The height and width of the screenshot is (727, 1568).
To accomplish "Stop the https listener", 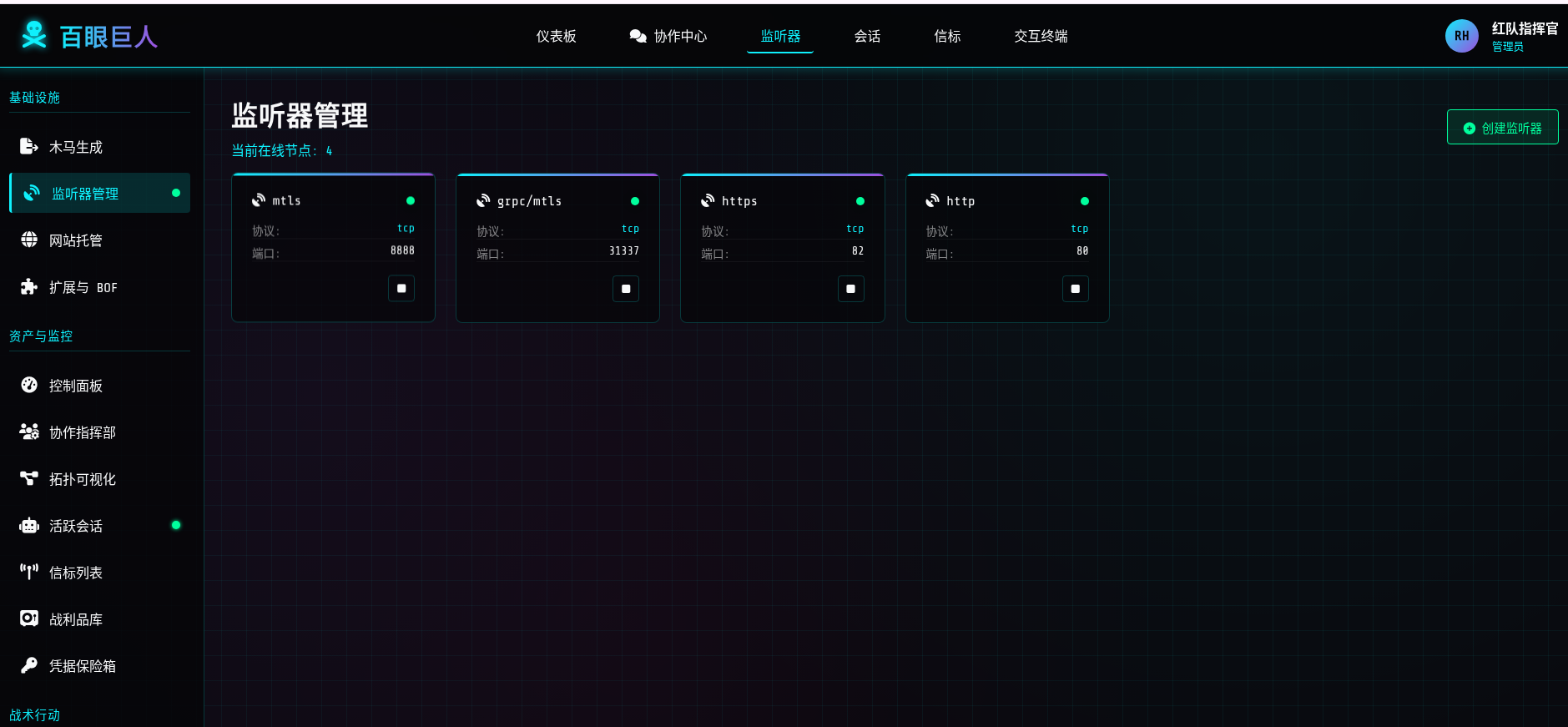I will point(850,289).
